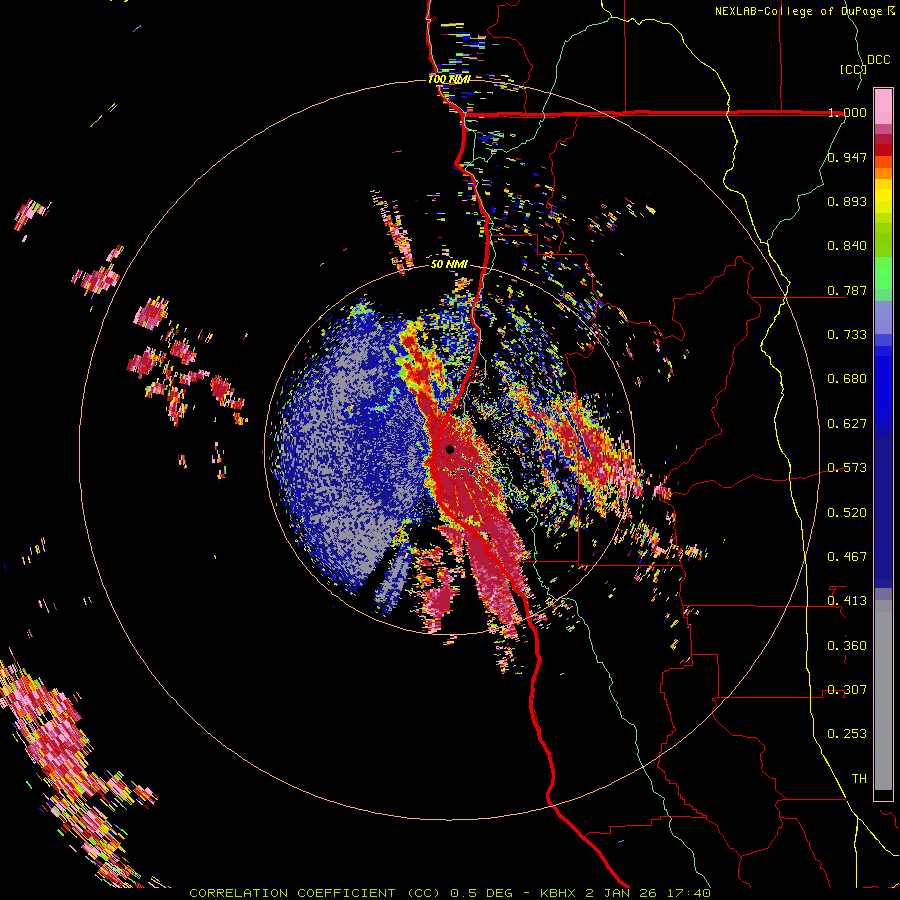Select the 0.307 legend value

(x=847, y=690)
